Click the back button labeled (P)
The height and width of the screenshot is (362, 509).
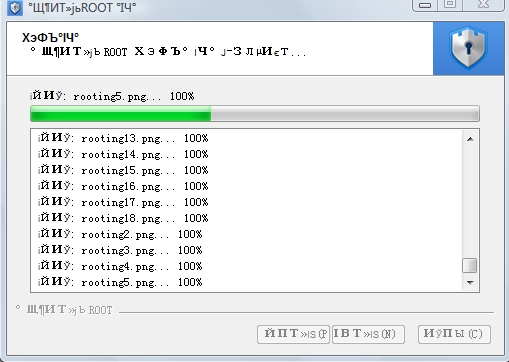tap(293, 334)
